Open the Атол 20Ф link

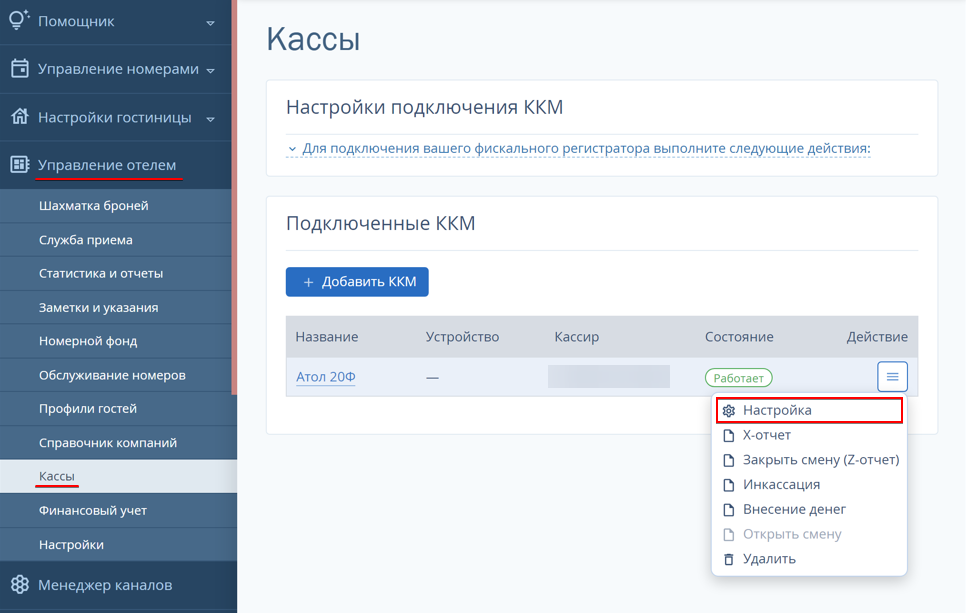click(x=325, y=376)
